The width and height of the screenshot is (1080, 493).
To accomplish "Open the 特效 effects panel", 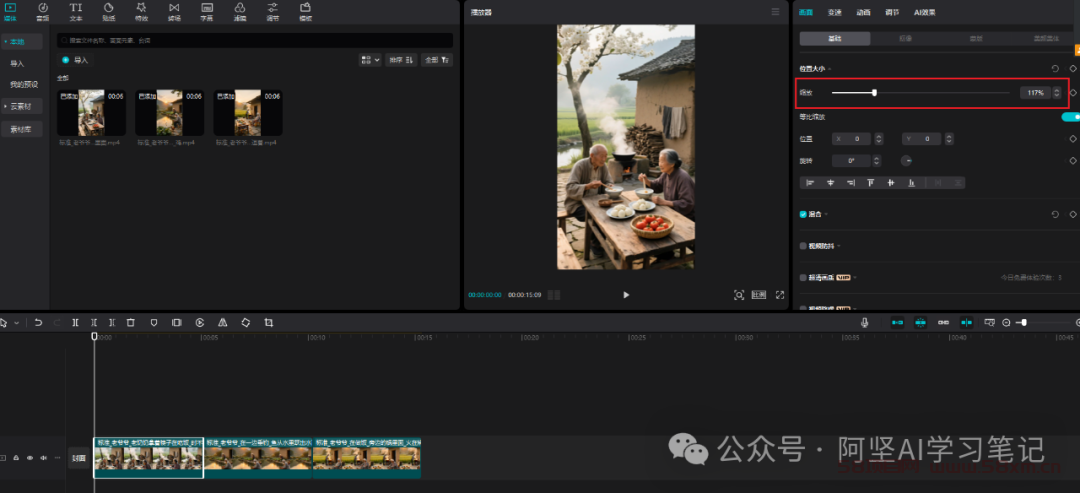I will (141, 12).
